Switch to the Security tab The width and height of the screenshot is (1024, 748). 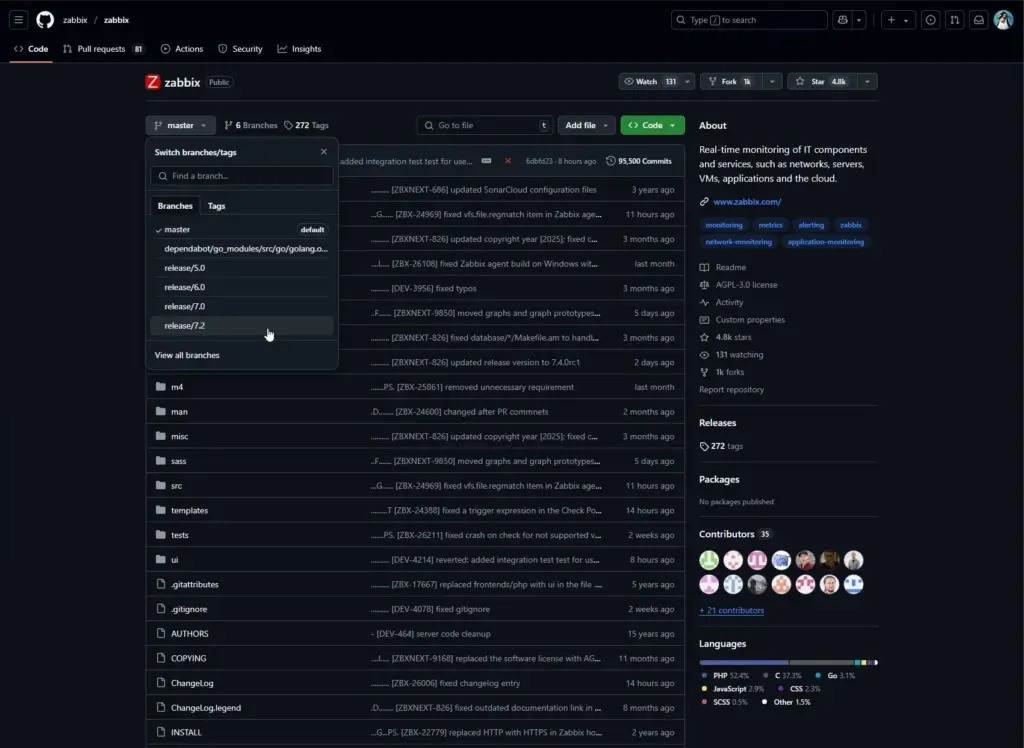tap(240, 49)
